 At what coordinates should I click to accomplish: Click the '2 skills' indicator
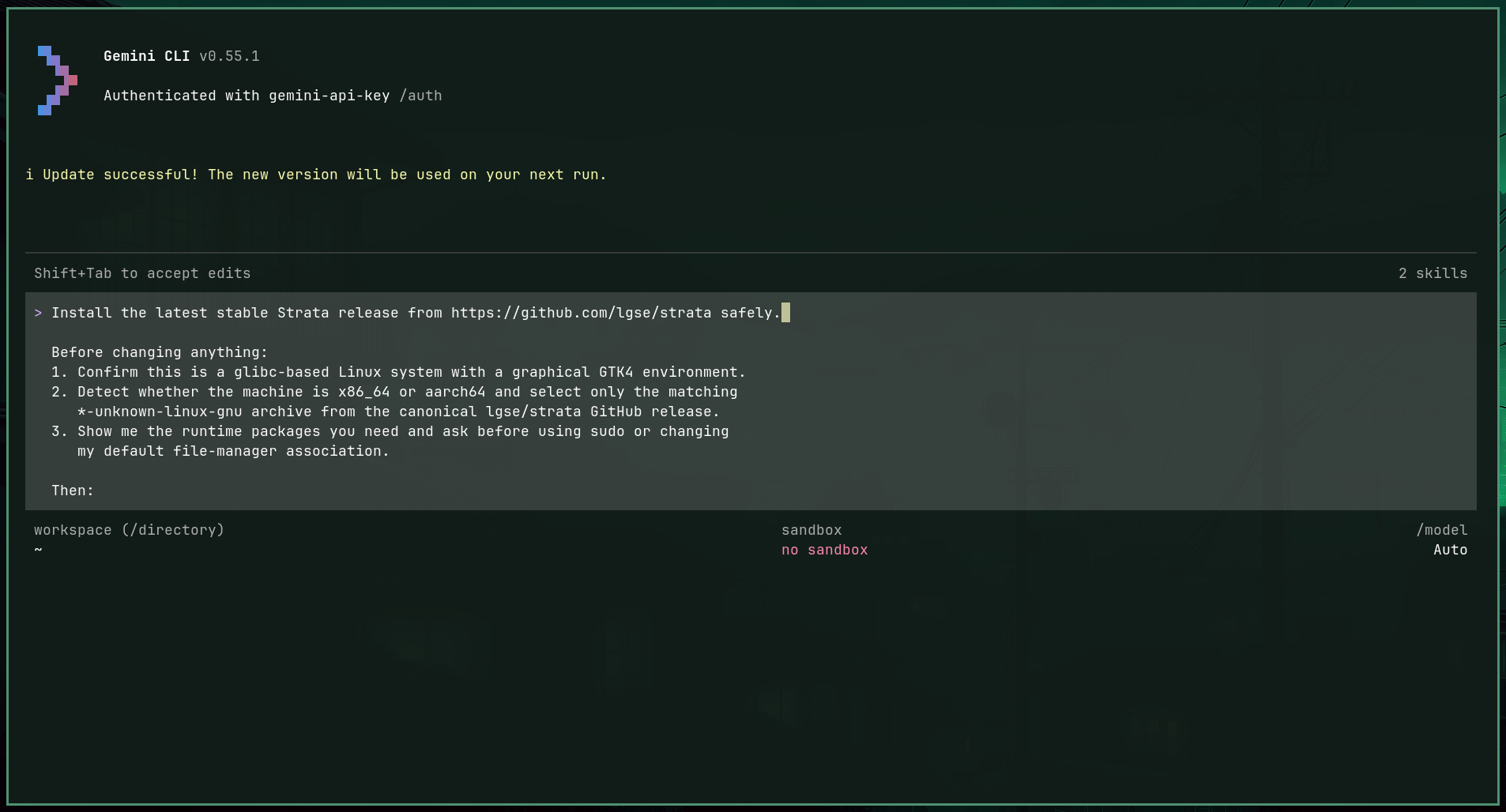(1433, 273)
